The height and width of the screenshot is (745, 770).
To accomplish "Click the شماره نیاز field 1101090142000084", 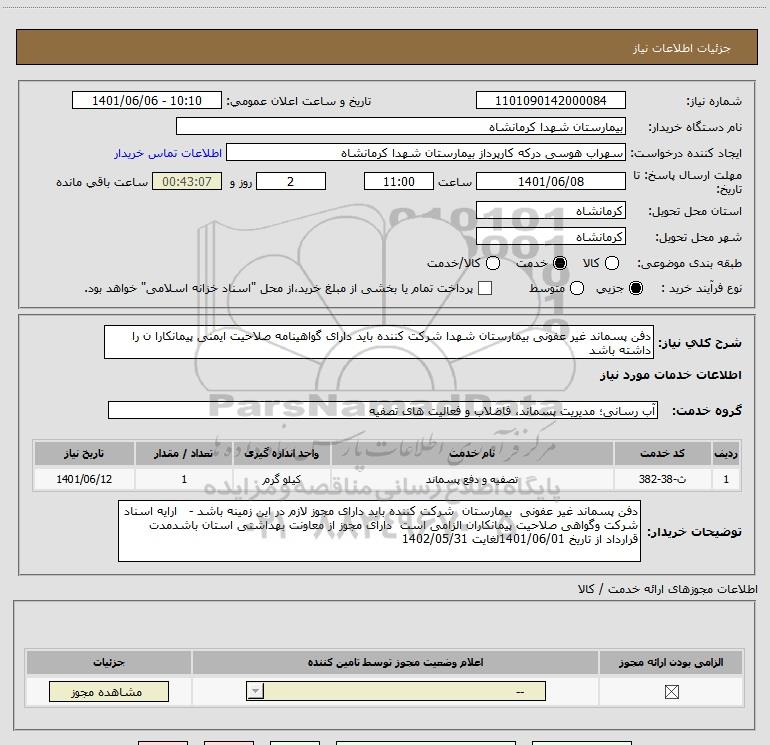I will [550, 100].
